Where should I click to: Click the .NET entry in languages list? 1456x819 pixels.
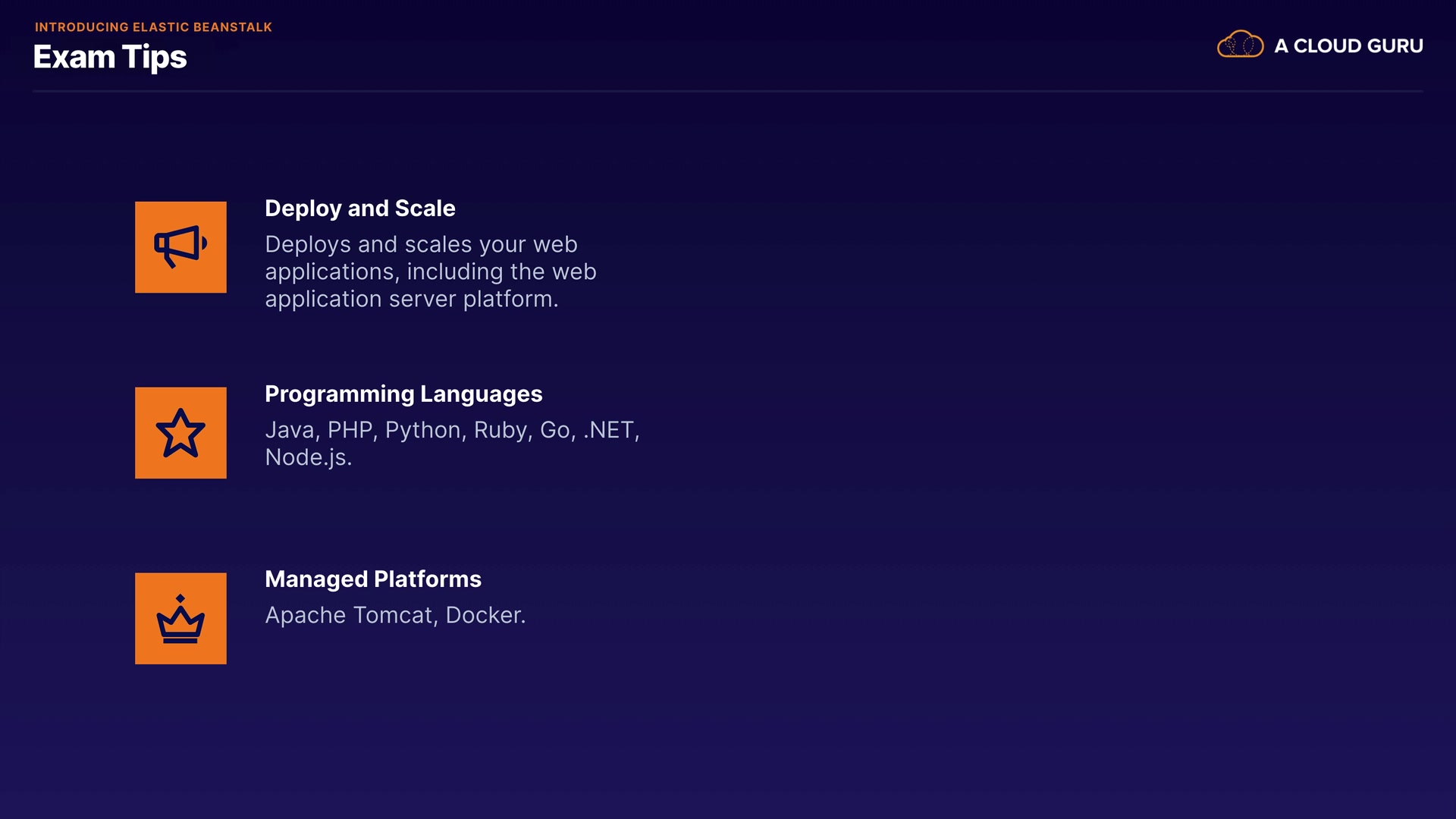(608, 431)
